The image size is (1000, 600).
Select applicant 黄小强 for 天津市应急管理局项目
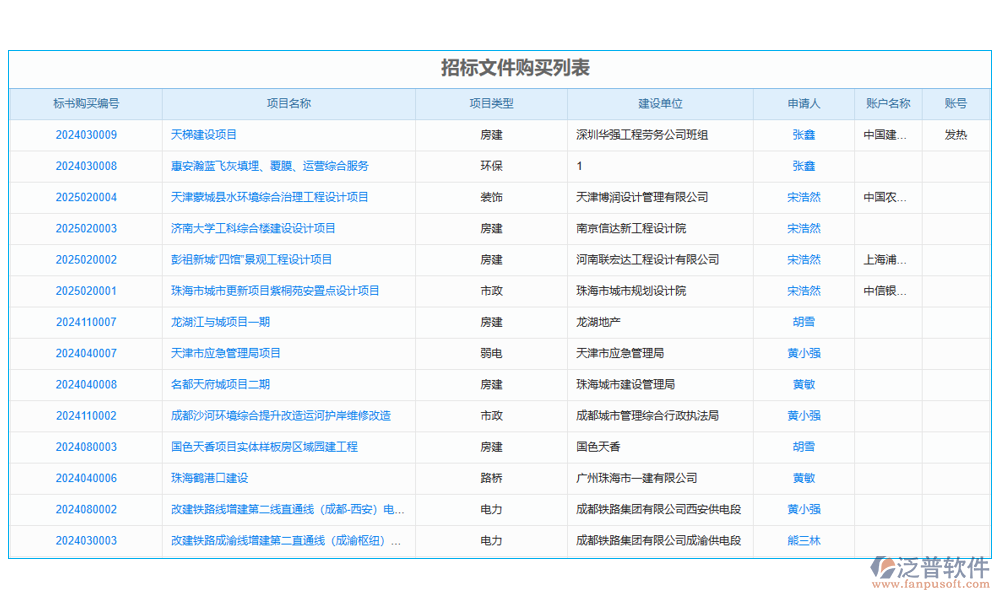(x=804, y=353)
